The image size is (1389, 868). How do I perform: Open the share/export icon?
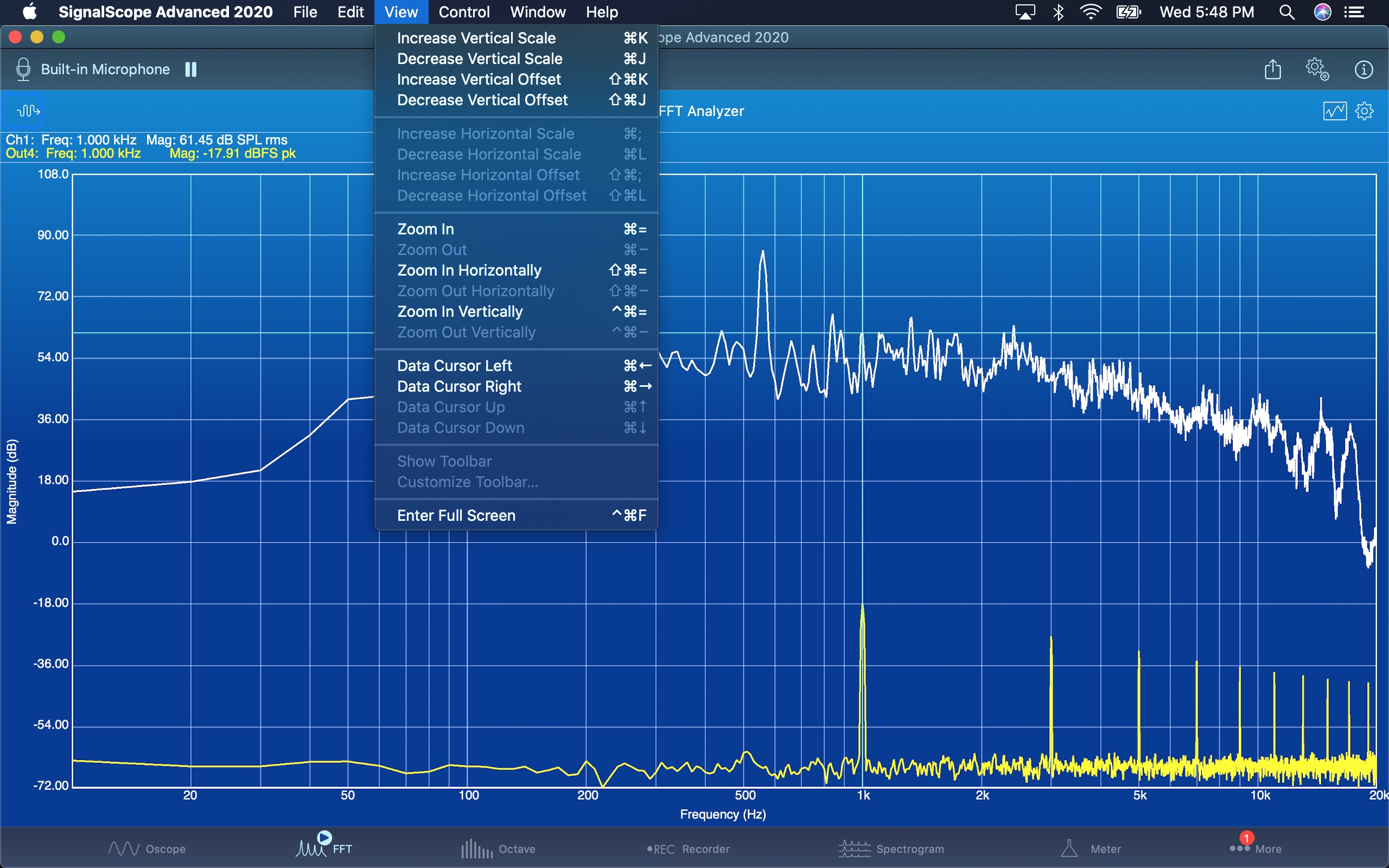(x=1272, y=69)
